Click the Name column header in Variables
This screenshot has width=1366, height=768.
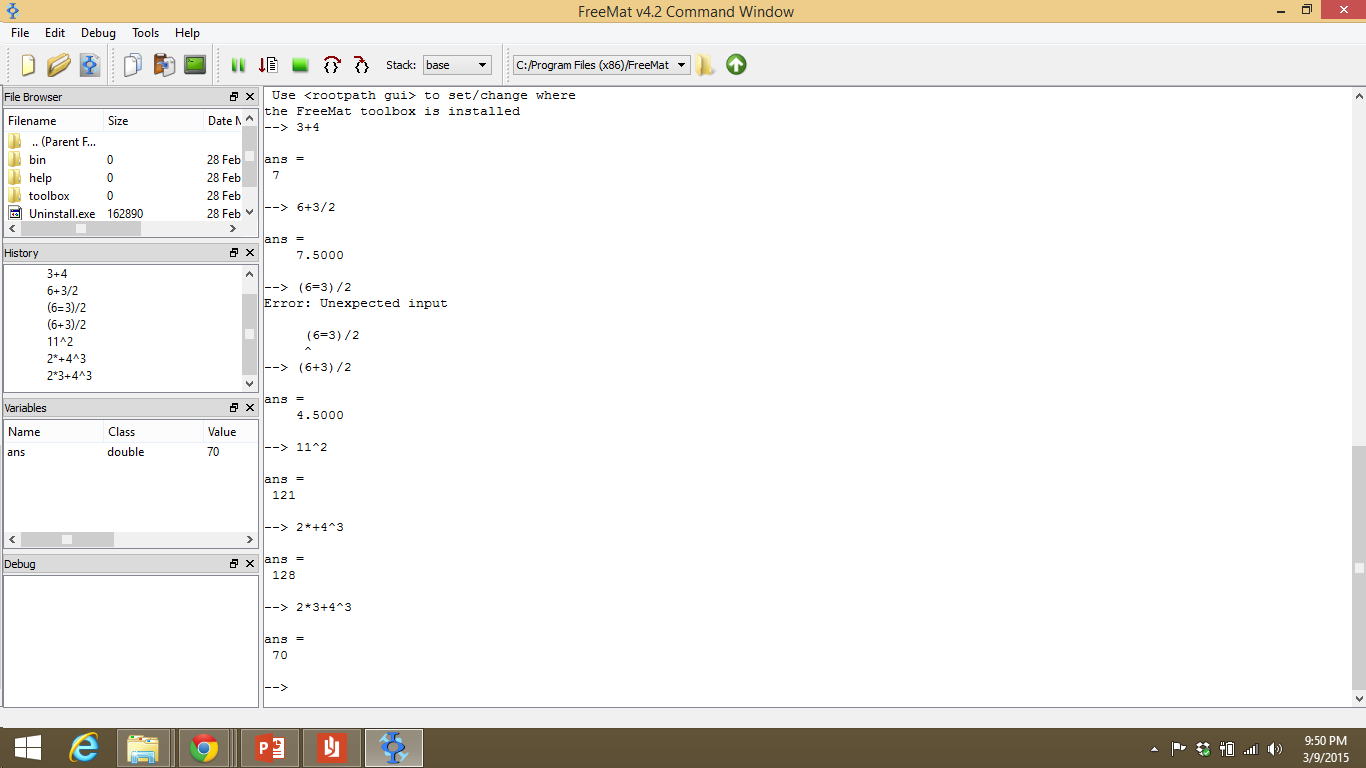54,432
